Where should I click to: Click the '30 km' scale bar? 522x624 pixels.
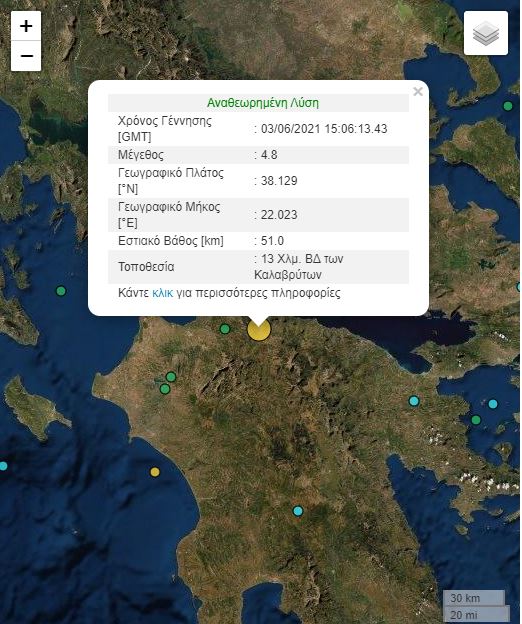point(474,598)
